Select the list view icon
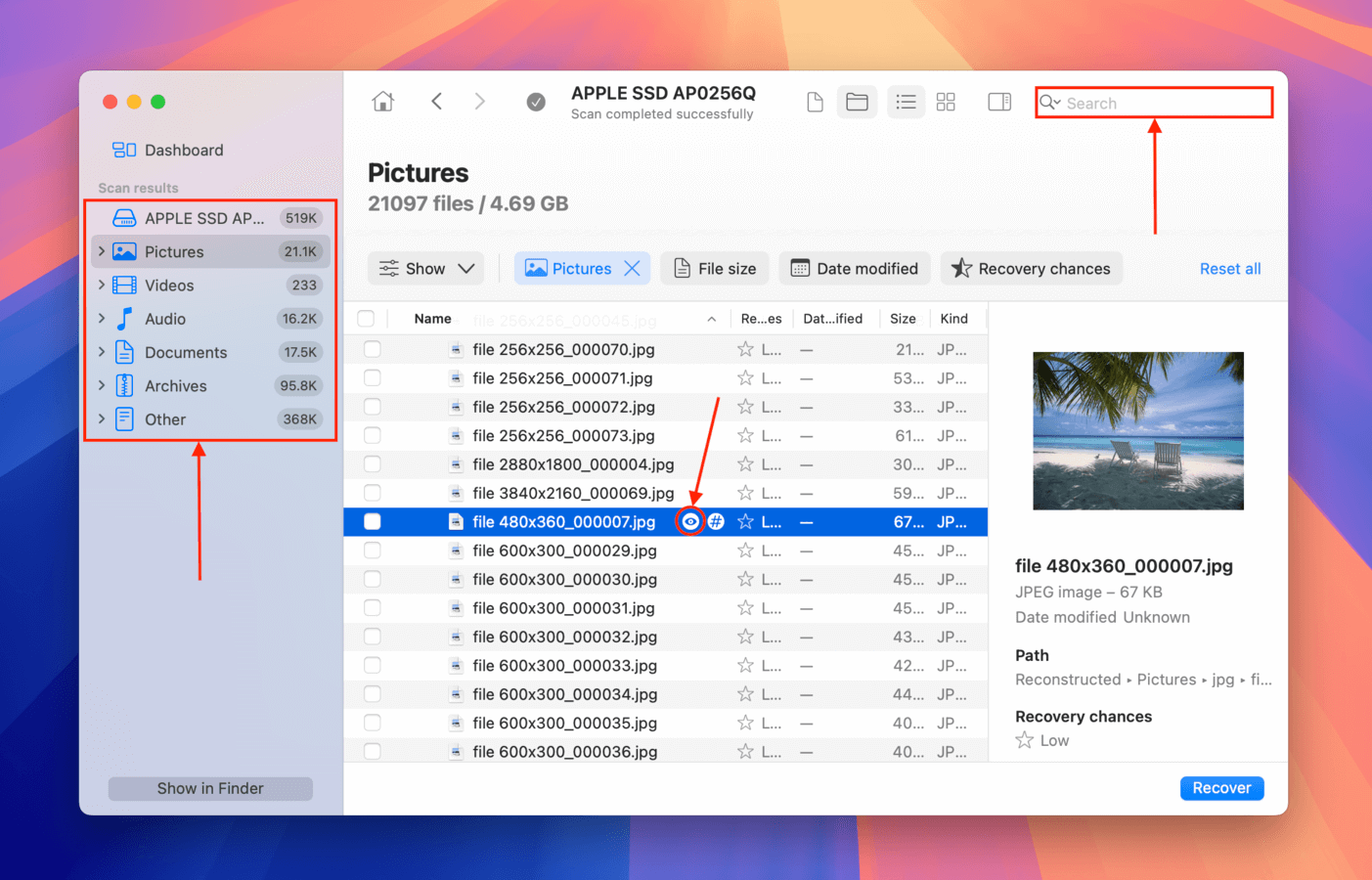 [906, 102]
